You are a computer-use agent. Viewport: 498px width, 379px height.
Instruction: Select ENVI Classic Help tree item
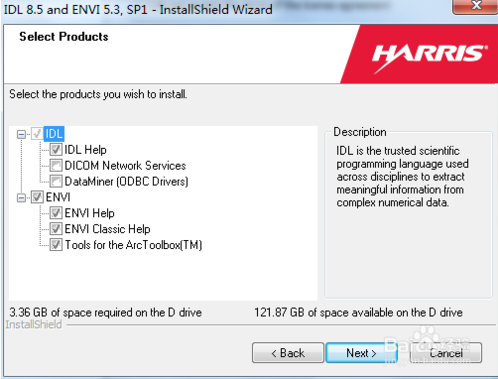click(107, 229)
